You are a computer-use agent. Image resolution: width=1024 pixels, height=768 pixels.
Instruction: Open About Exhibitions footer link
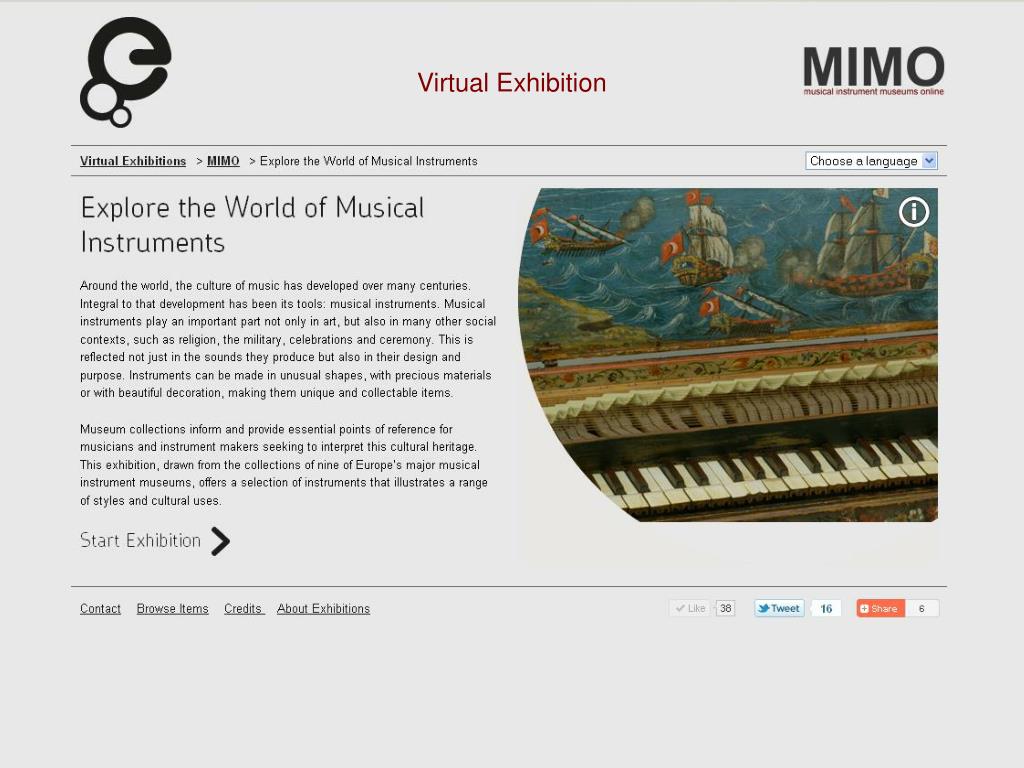(x=323, y=609)
